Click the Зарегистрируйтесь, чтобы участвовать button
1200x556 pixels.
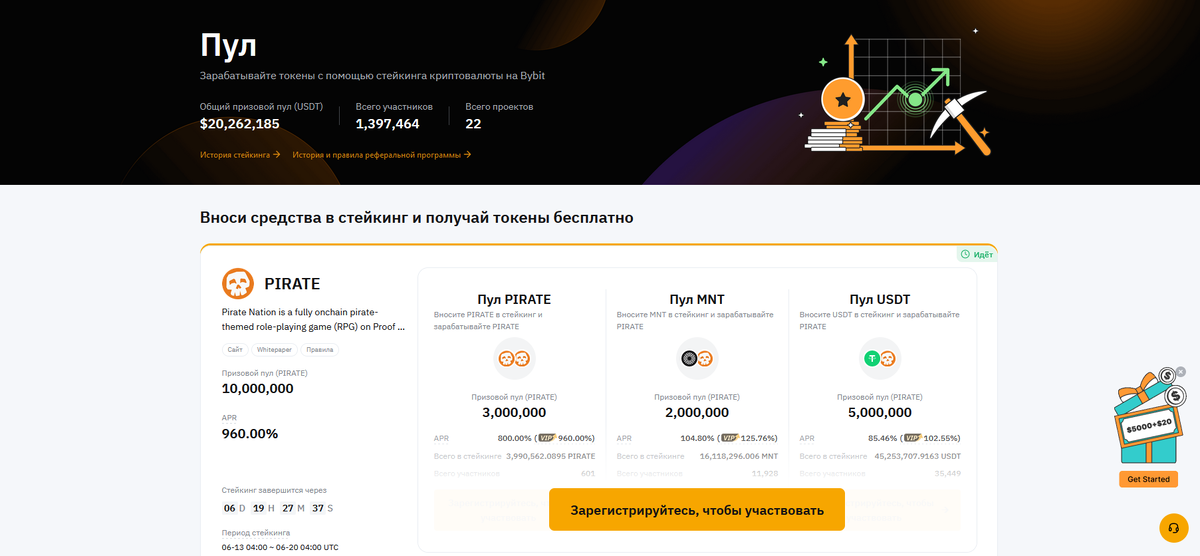[697, 510]
